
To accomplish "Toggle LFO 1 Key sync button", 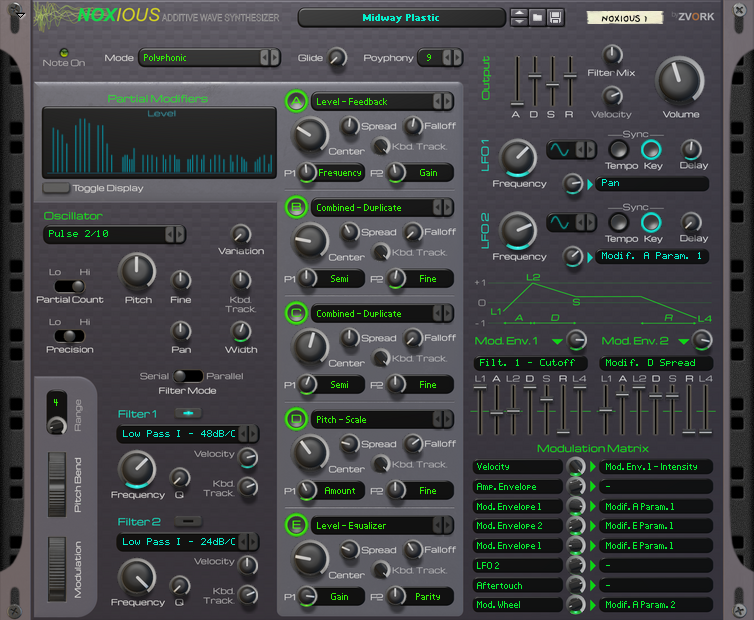I will (651, 150).
